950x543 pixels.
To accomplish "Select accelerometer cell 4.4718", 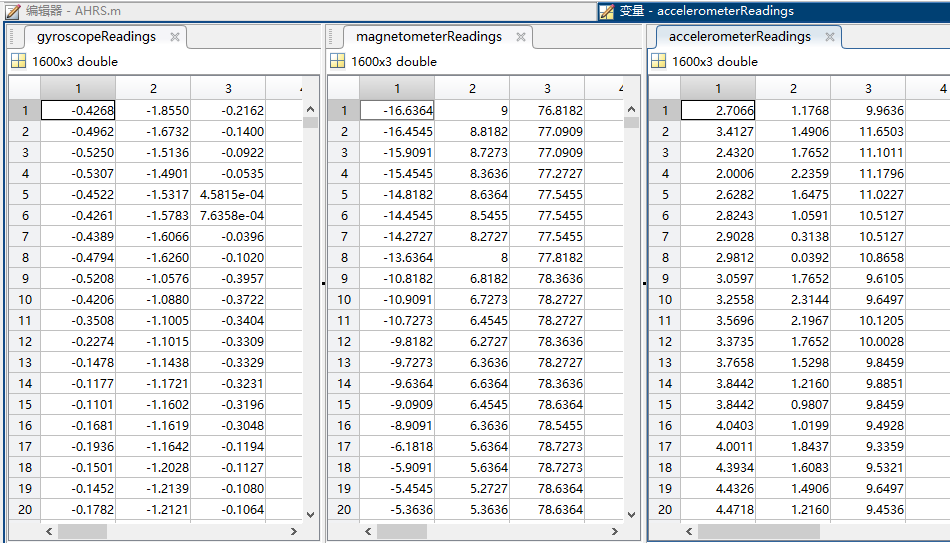I will (x=718, y=510).
